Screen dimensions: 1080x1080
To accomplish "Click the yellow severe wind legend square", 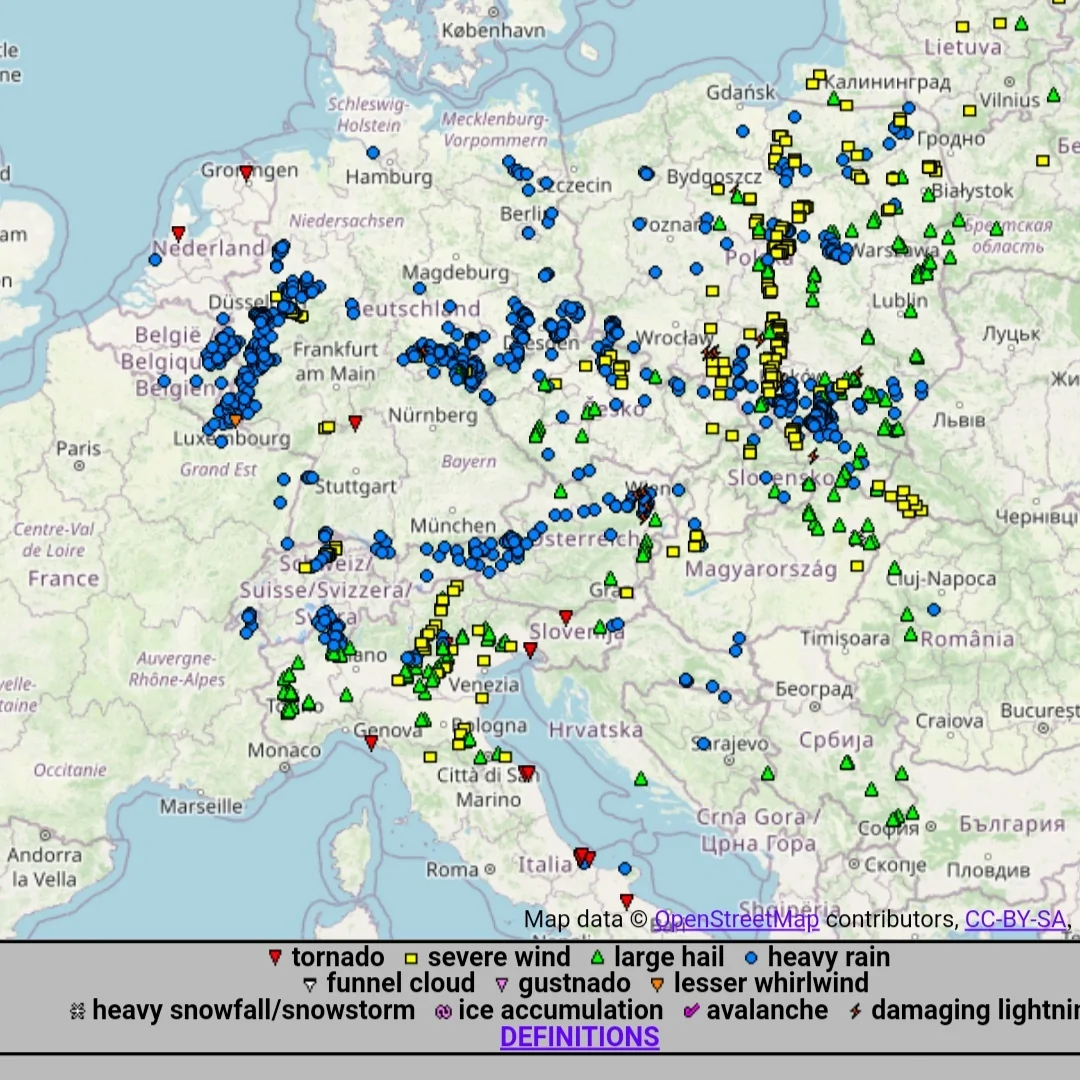I will [x=411, y=958].
